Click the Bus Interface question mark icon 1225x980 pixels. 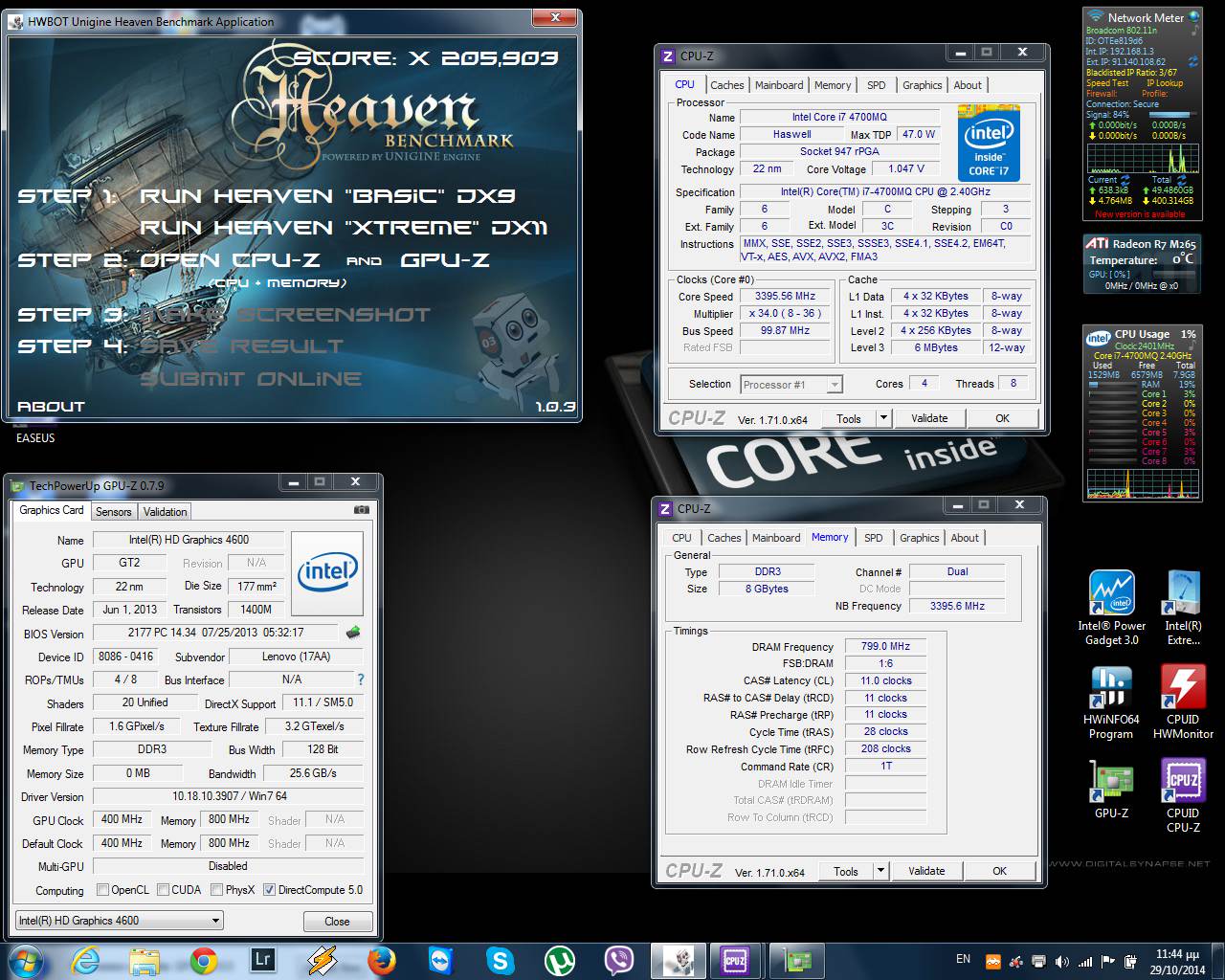pos(361,679)
